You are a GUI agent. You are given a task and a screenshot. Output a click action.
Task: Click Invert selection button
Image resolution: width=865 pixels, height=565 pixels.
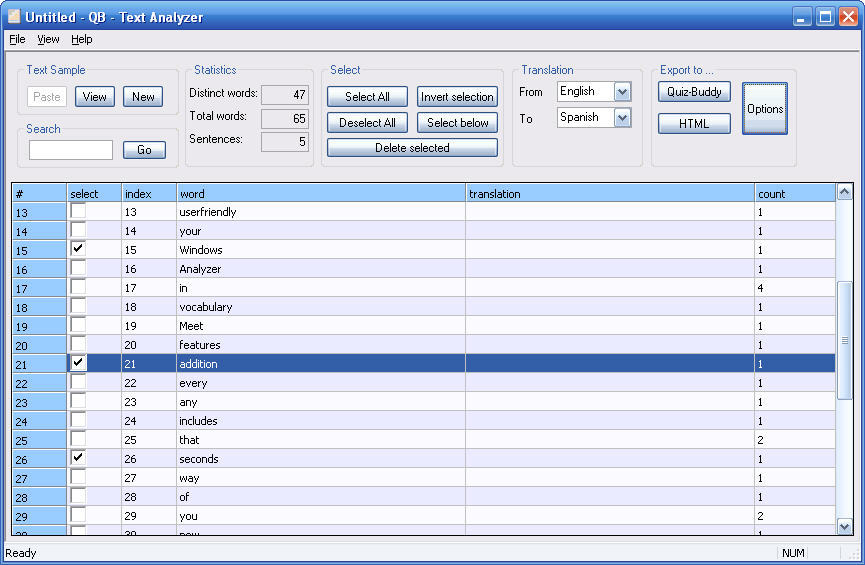coord(457,97)
